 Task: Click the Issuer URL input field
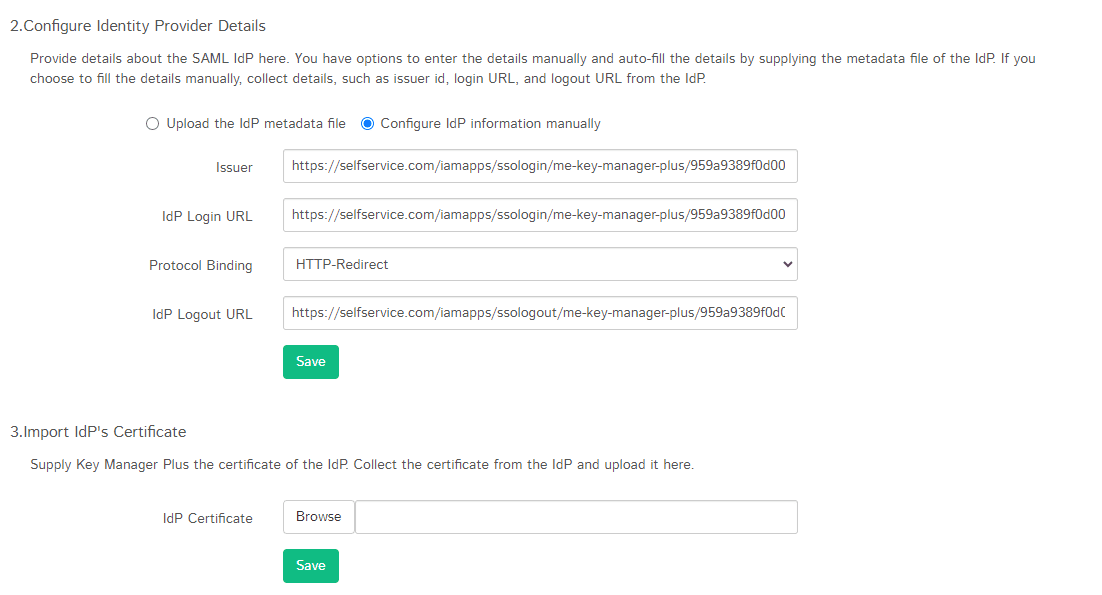pos(540,167)
